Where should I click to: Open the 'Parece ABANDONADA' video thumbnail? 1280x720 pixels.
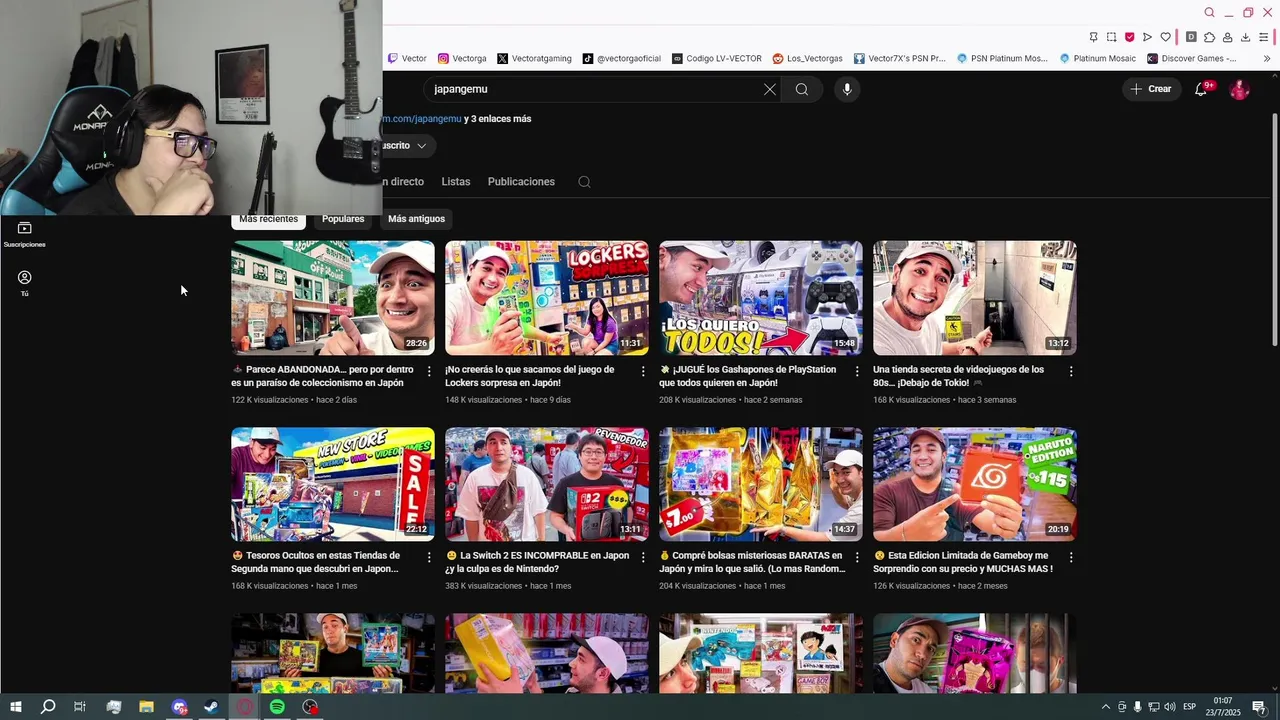click(x=333, y=298)
